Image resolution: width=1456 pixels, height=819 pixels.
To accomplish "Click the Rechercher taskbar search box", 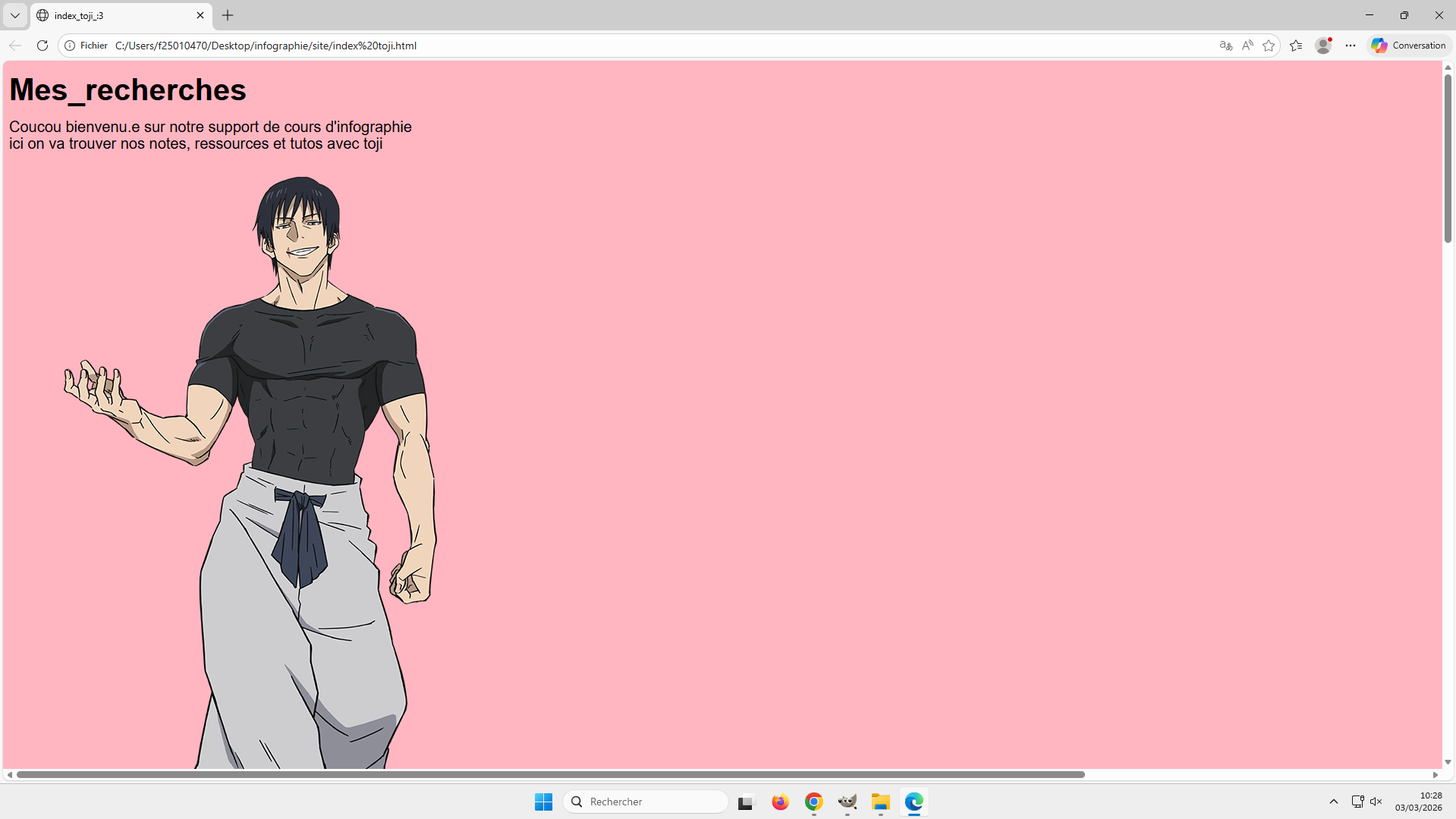I will pos(646,802).
